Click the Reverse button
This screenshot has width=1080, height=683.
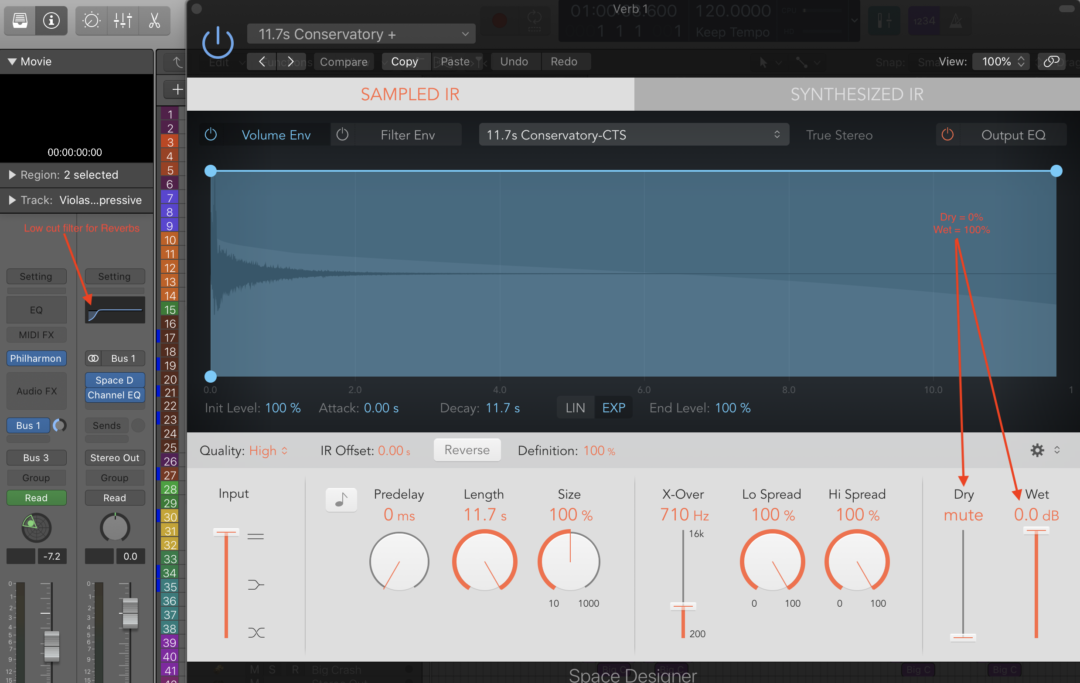(467, 450)
